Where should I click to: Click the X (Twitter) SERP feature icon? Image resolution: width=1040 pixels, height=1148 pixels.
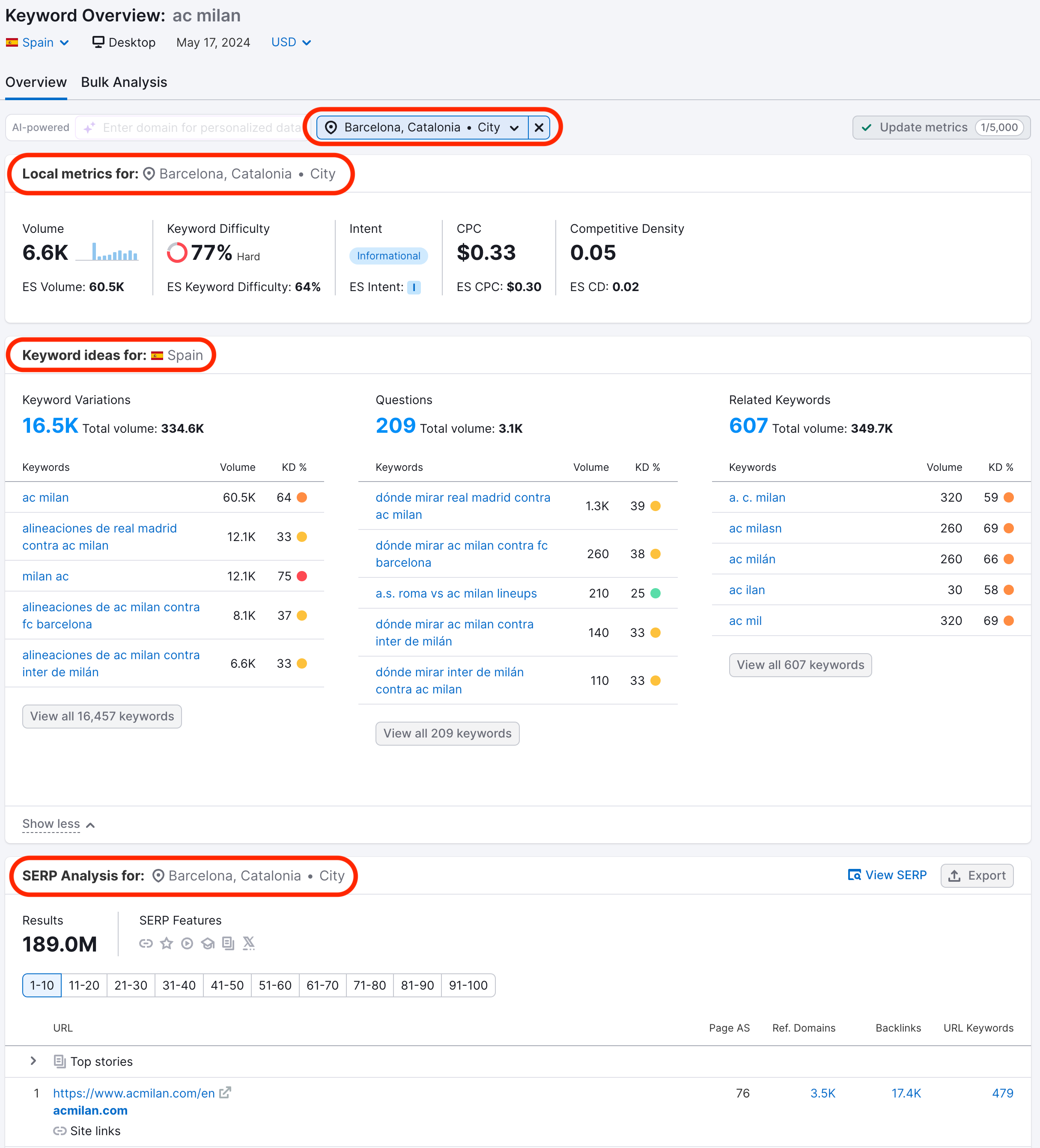click(248, 943)
